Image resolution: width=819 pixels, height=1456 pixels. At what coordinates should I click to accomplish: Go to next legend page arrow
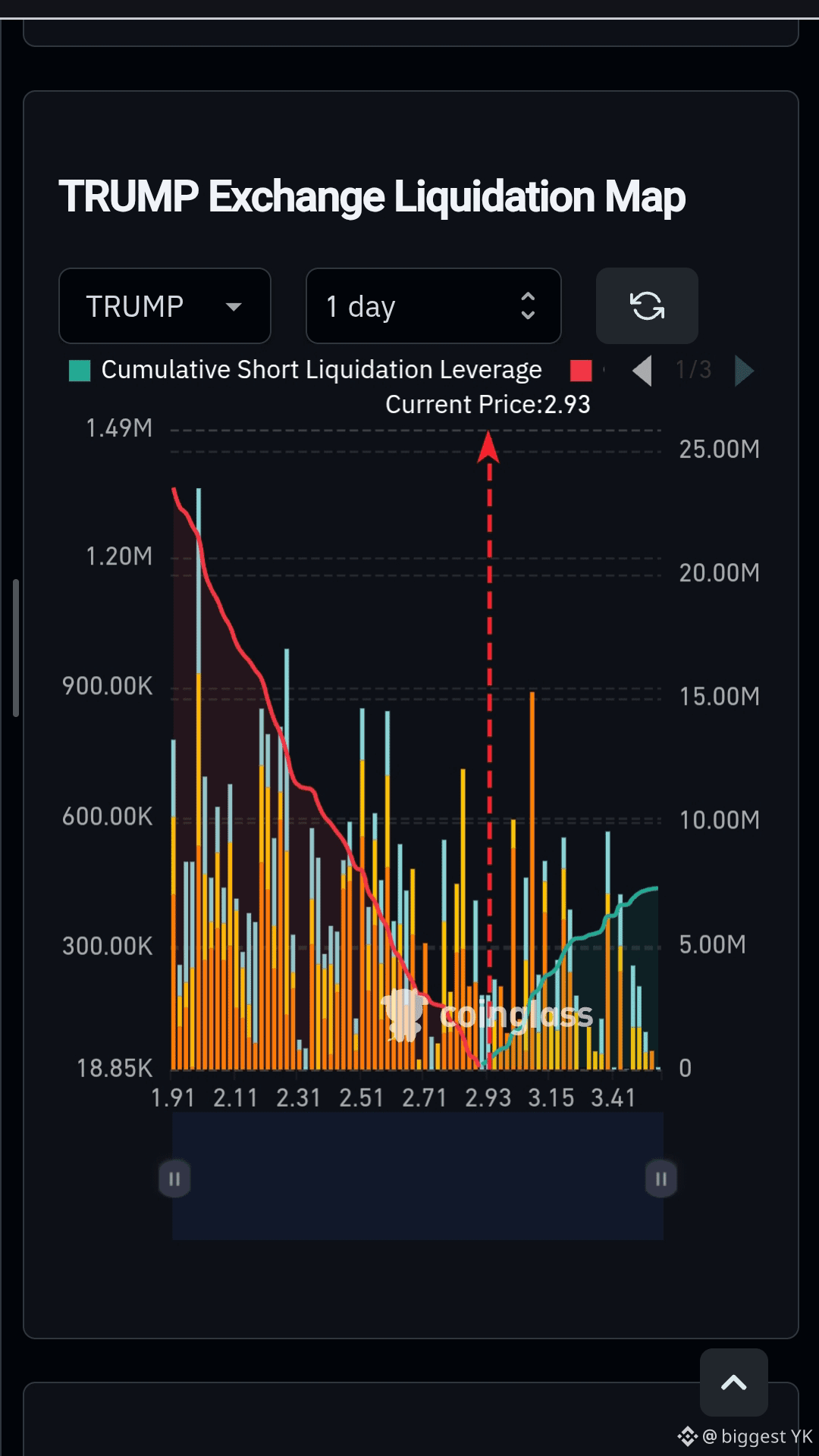(744, 371)
